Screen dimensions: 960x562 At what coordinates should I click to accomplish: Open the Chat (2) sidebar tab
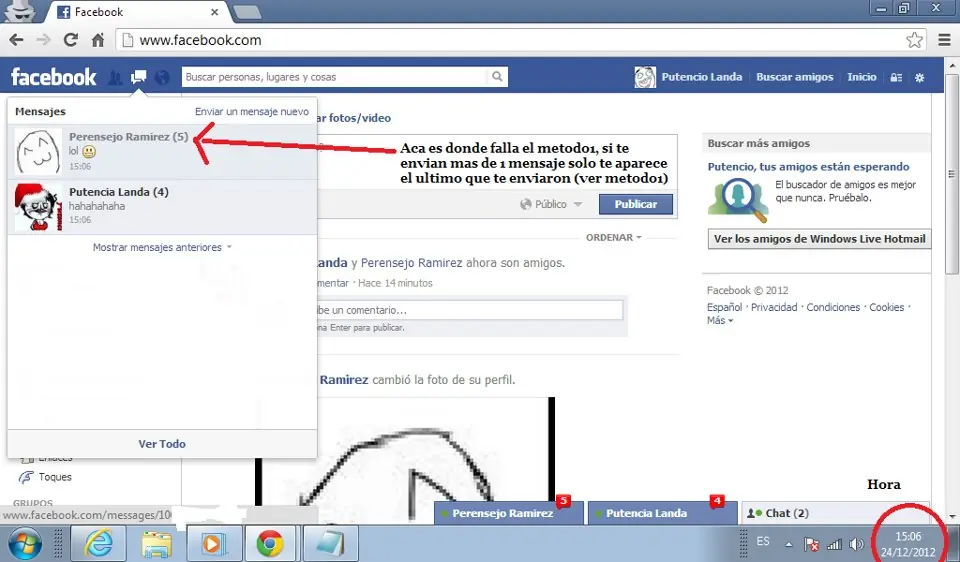836,513
